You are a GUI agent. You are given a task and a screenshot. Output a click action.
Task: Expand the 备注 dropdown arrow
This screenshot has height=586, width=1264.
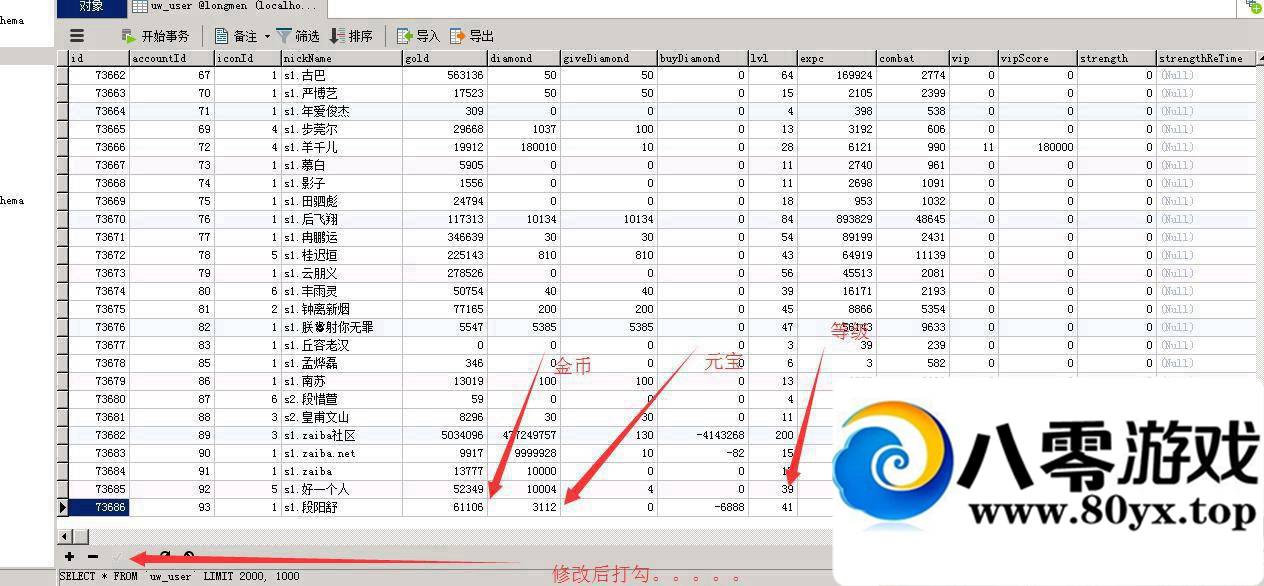(x=267, y=37)
